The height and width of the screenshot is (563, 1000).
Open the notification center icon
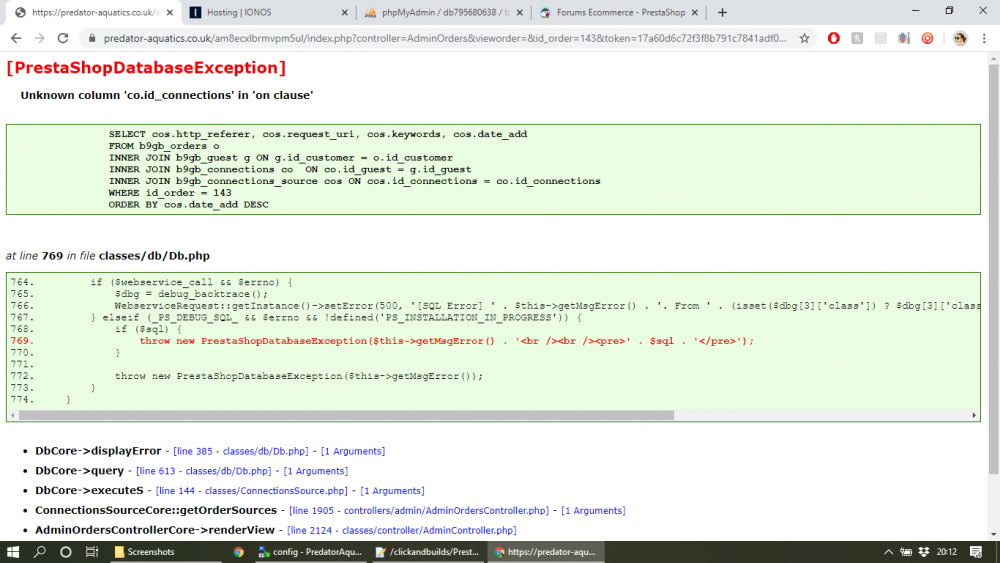[976, 552]
